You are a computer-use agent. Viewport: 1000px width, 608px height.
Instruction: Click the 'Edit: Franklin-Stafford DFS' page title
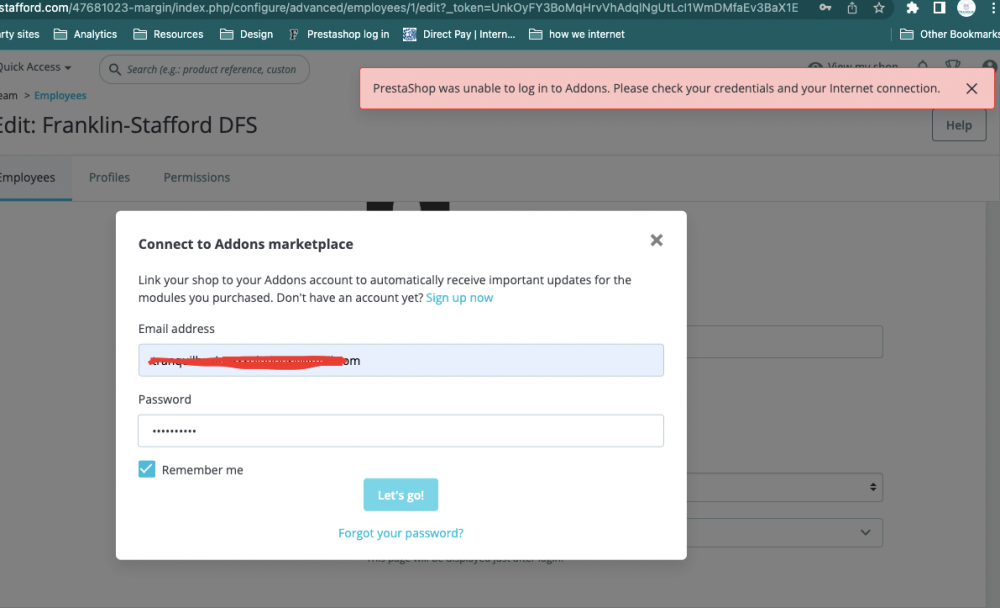coord(128,125)
